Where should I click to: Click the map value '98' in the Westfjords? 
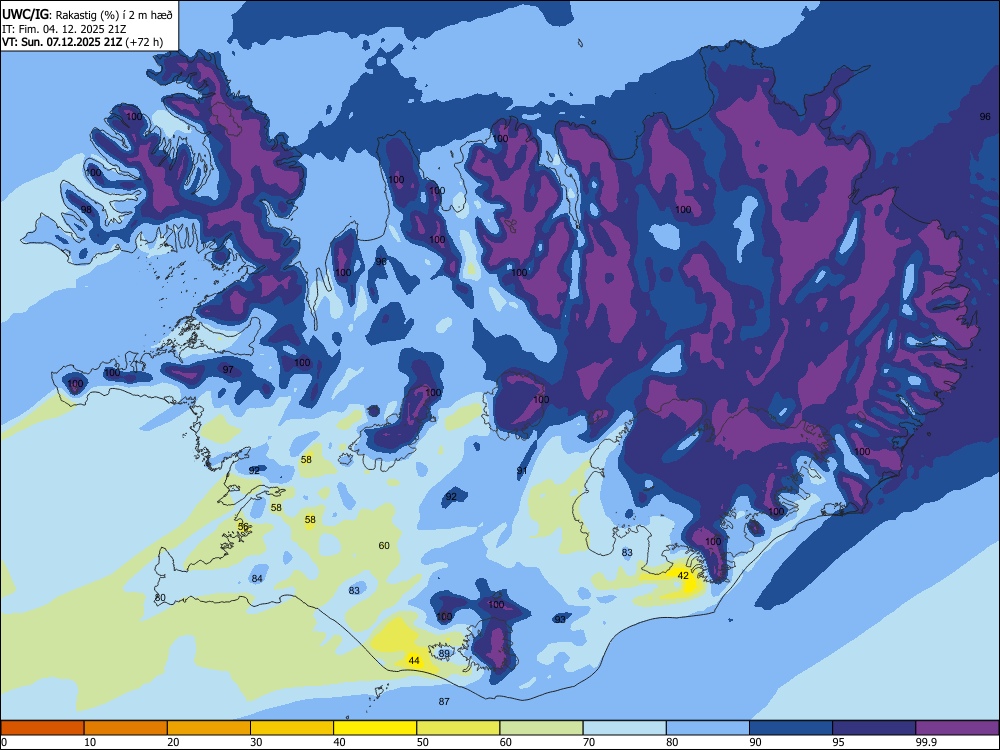point(86,209)
